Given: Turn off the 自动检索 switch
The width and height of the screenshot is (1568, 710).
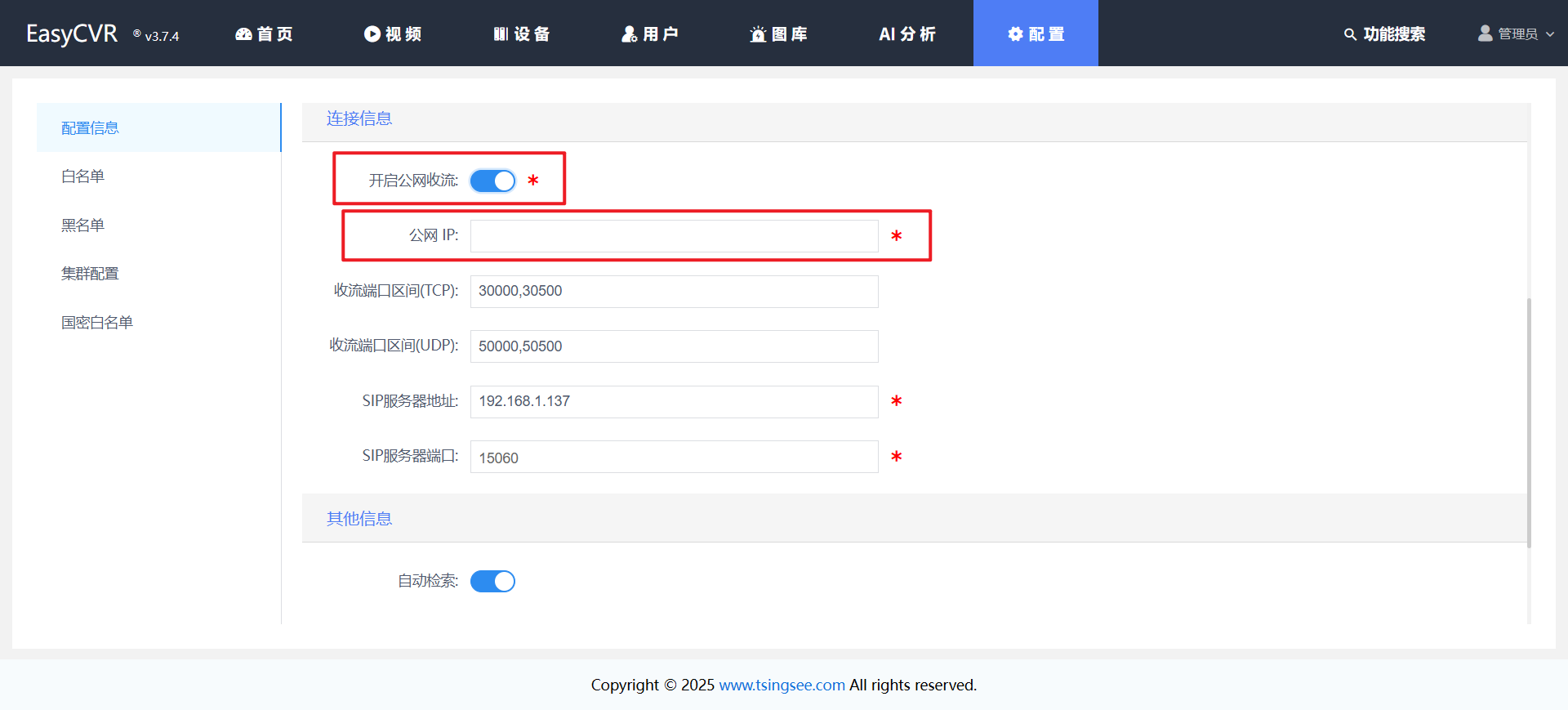Looking at the screenshot, I should pyautogui.click(x=492, y=581).
